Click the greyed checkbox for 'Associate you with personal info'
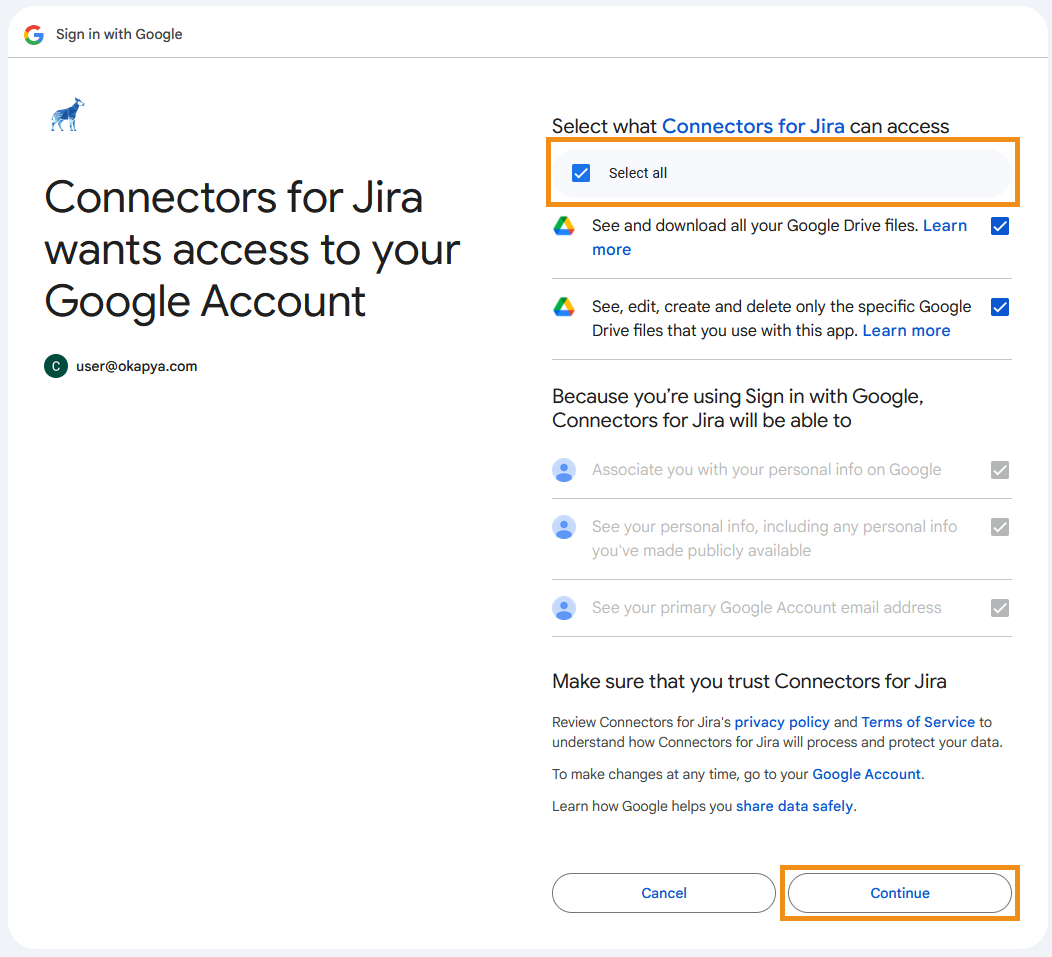 click(x=999, y=470)
